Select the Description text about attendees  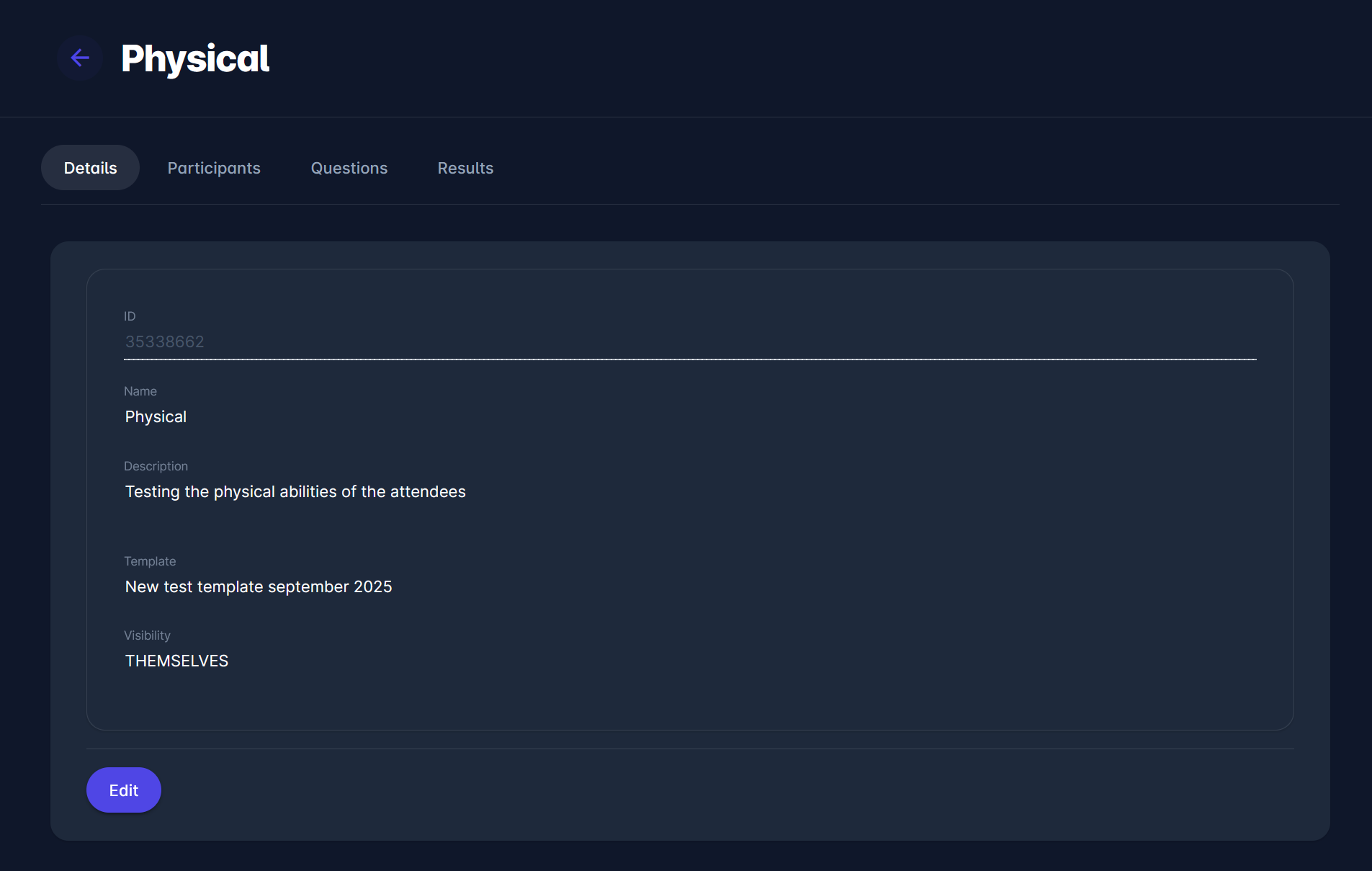tap(295, 491)
